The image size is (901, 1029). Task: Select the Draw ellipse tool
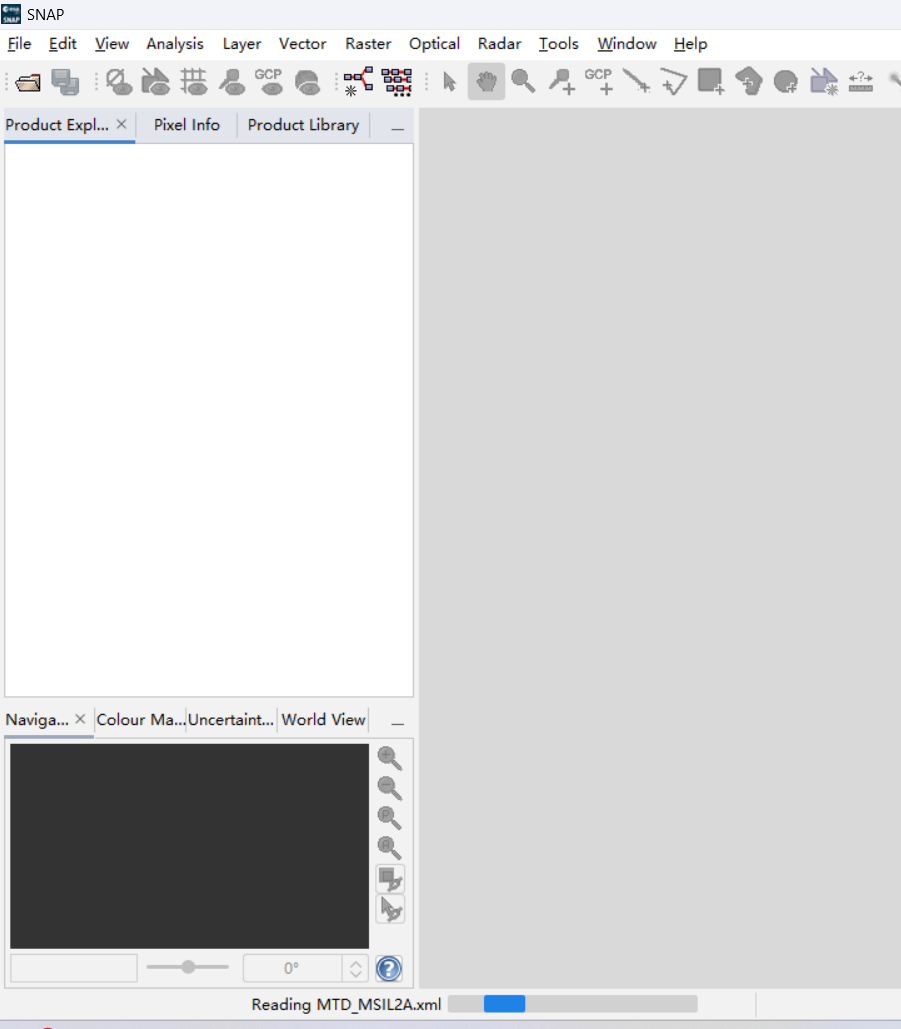coord(786,82)
